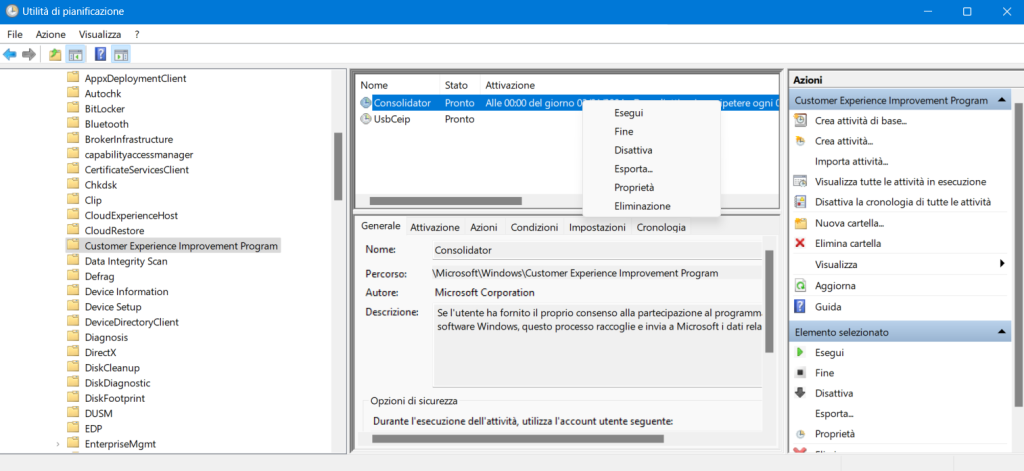Screen dimensions: 1024x471
Task: Click the Nuova cartella folder icon
Action: pyautogui.click(x=800, y=223)
